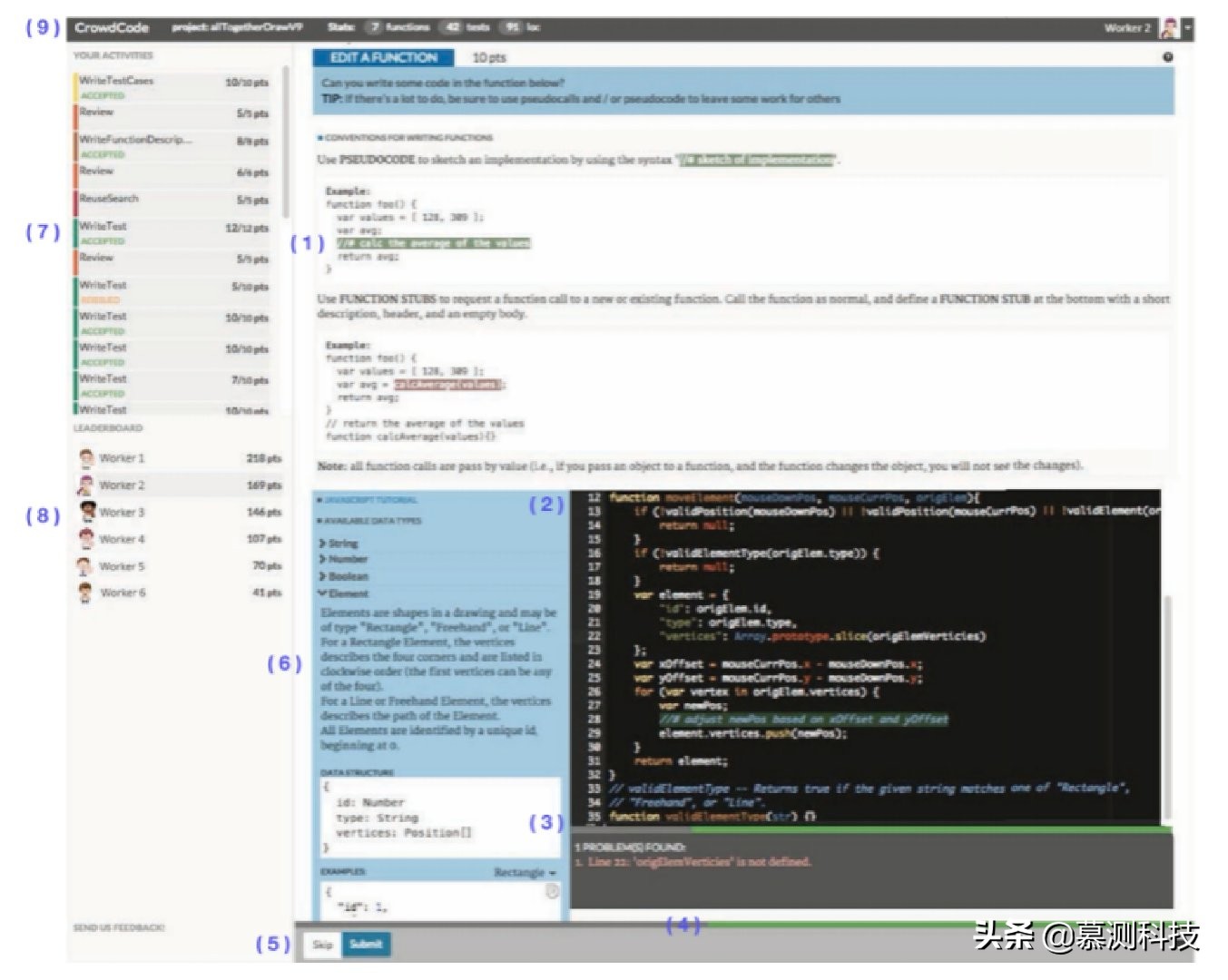Click Worker 4 avatar in leaderboard
Viewport: 1228px width, 980px height.
pos(86,539)
